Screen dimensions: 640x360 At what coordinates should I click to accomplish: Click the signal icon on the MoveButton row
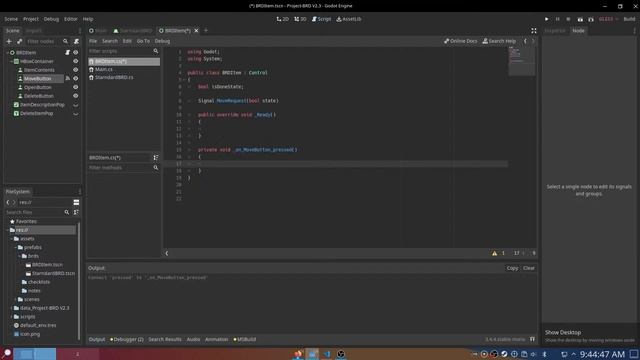67,78
